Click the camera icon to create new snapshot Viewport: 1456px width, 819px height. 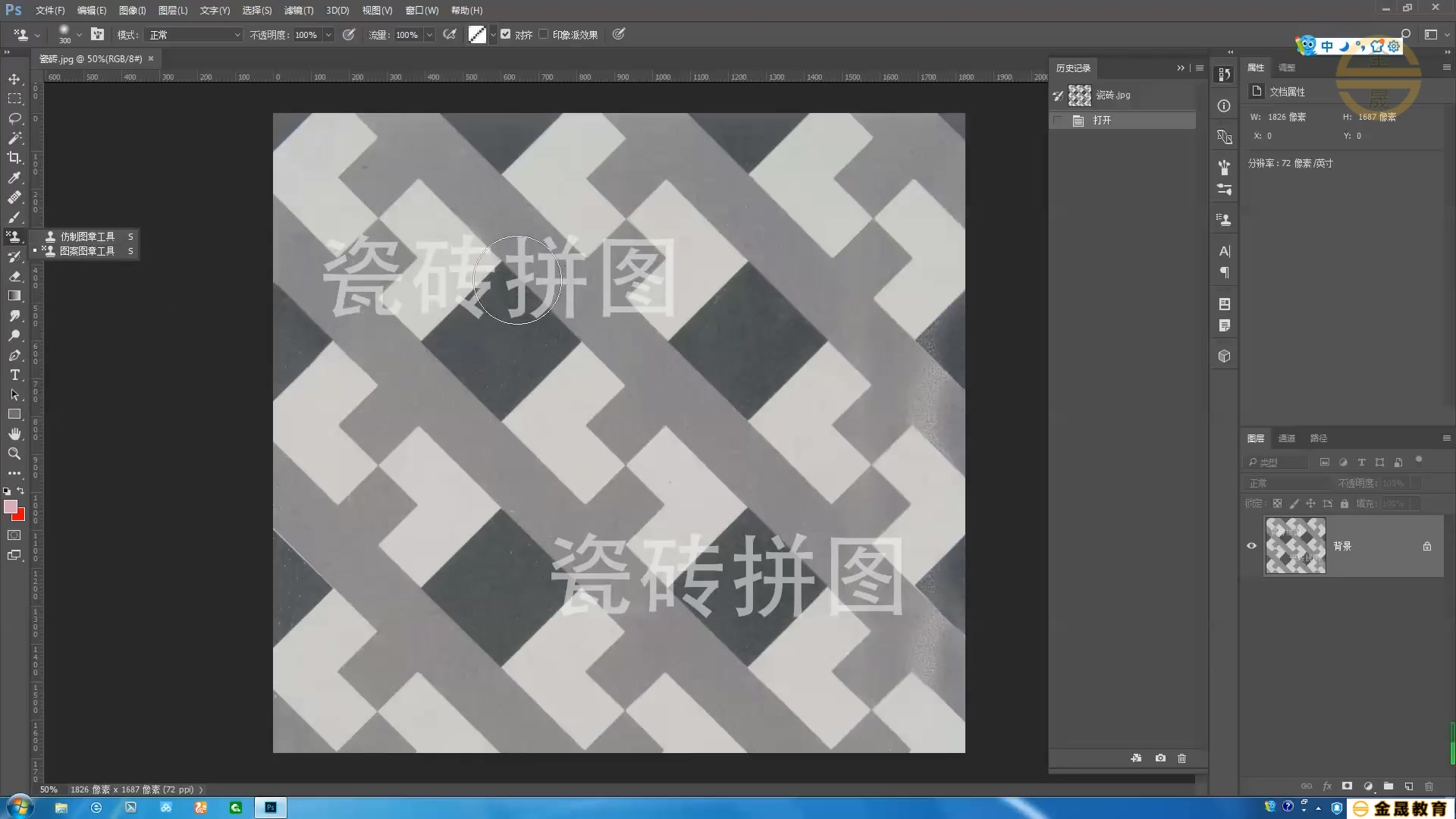[x=1159, y=758]
